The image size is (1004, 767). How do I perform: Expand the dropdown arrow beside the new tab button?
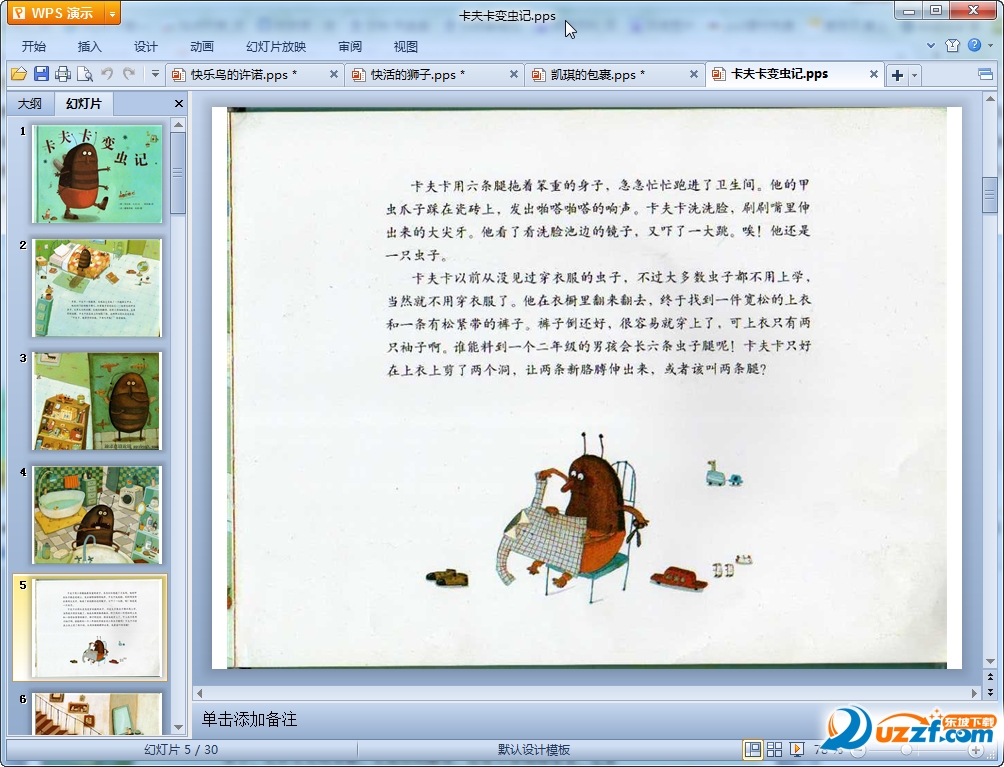tap(914, 76)
